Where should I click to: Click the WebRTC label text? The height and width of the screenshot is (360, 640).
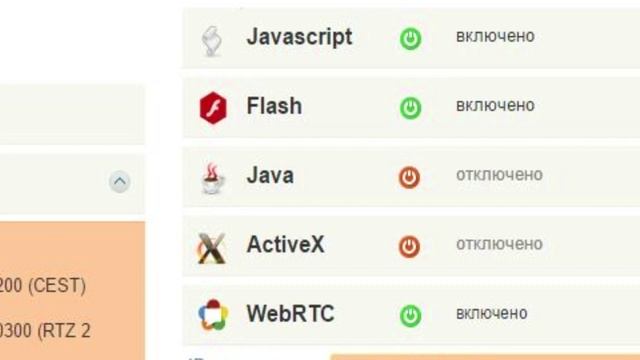(291, 314)
